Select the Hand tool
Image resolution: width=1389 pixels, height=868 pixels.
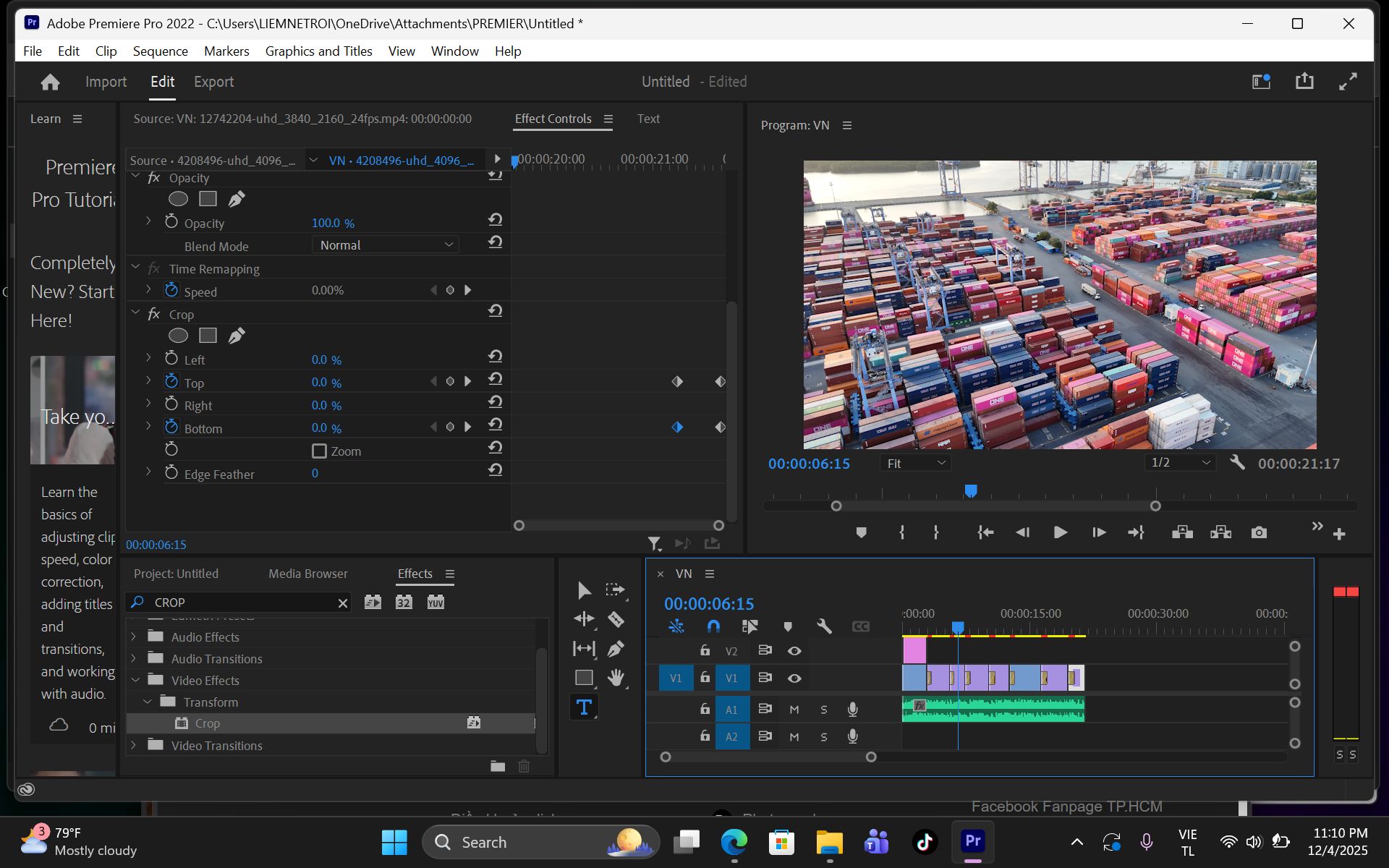tap(616, 678)
